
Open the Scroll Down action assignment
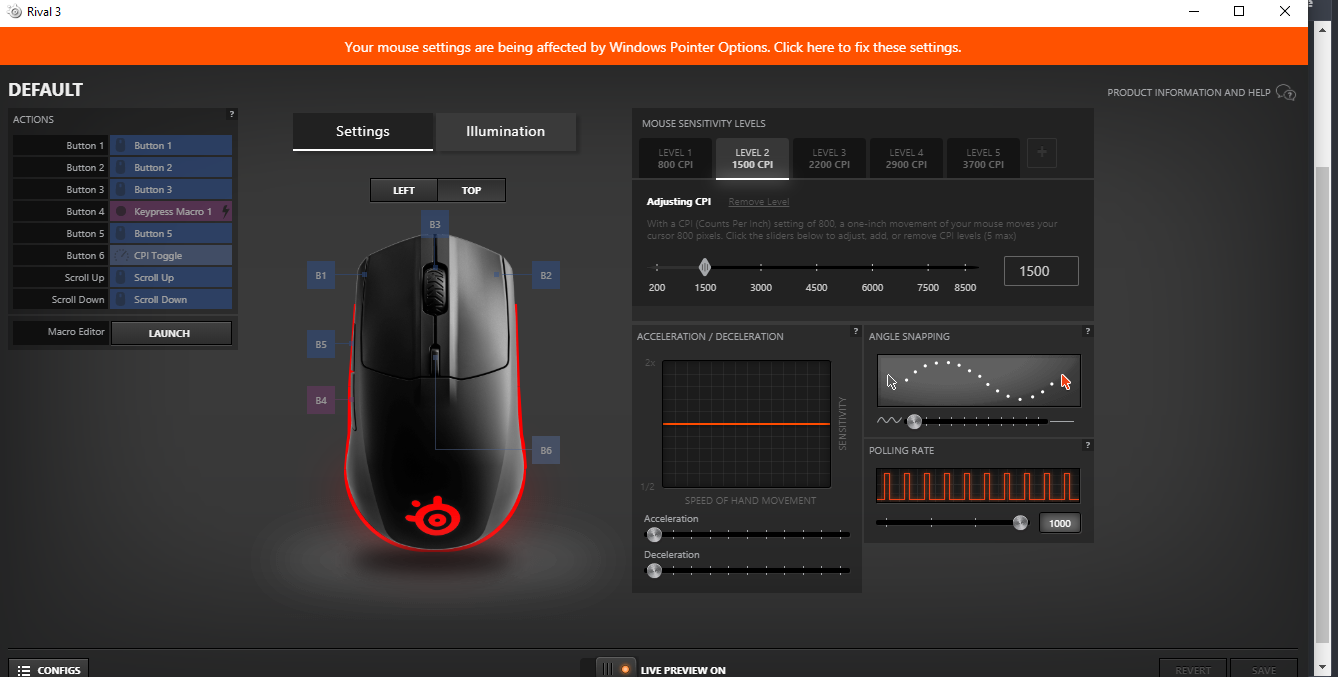click(171, 300)
